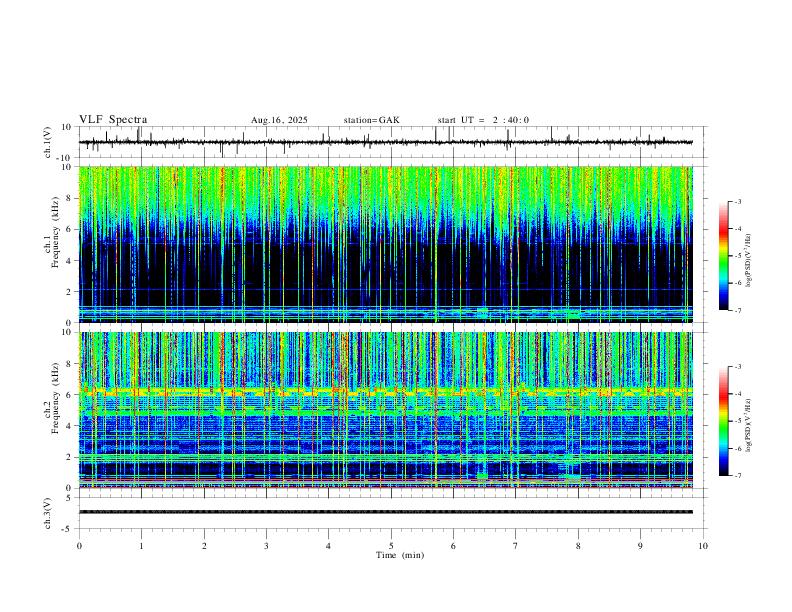This screenshot has height=612, width=792.
Task: Click the "8" kHz tick on ch.2 frequency axis
Action: (69, 364)
